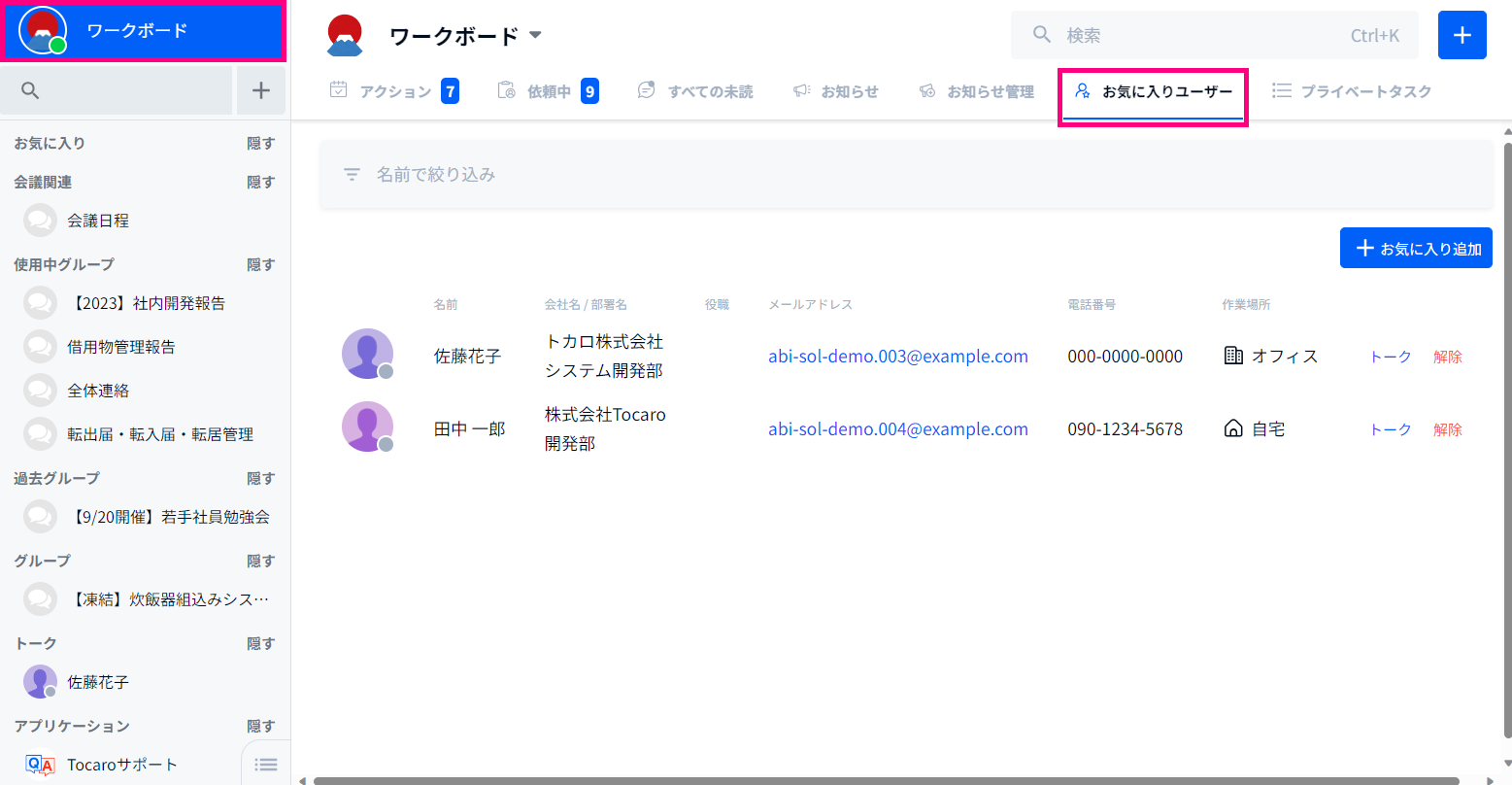
Task: Click the プライベートタスク list icon
Action: click(1281, 89)
